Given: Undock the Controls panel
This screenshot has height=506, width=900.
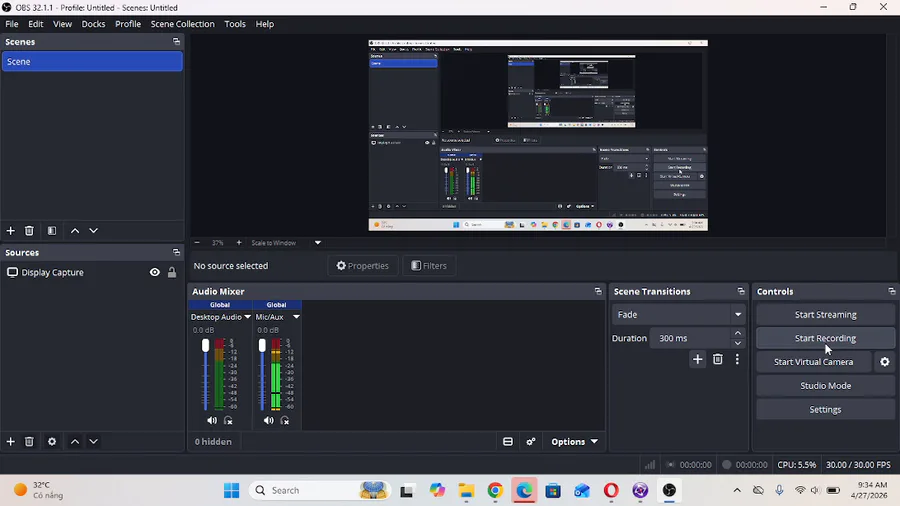Looking at the screenshot, I should point(891,291).
